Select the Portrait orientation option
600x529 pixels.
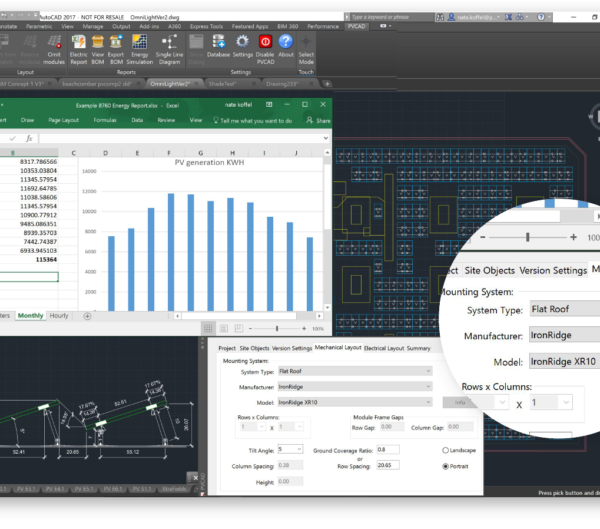click(x=445, y=466)
